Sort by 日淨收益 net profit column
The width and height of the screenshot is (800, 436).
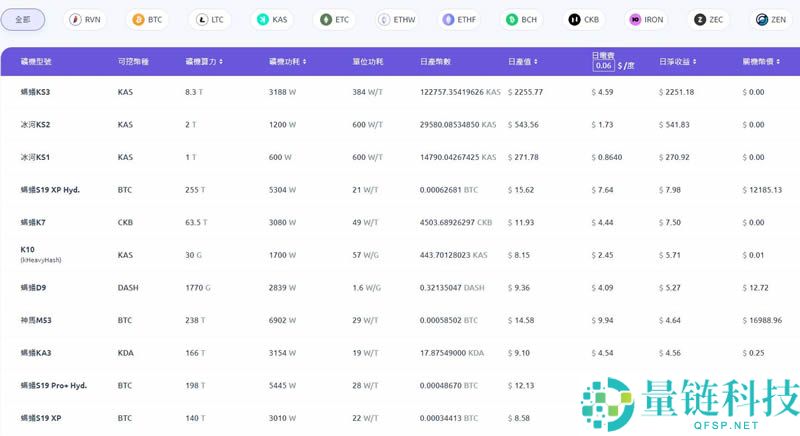tap(678, 62)
